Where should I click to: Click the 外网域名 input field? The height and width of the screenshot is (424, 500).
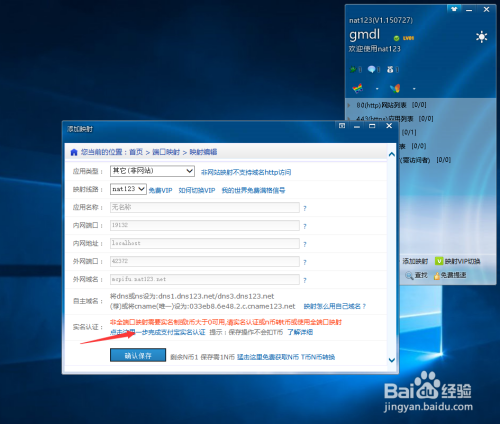205,279
